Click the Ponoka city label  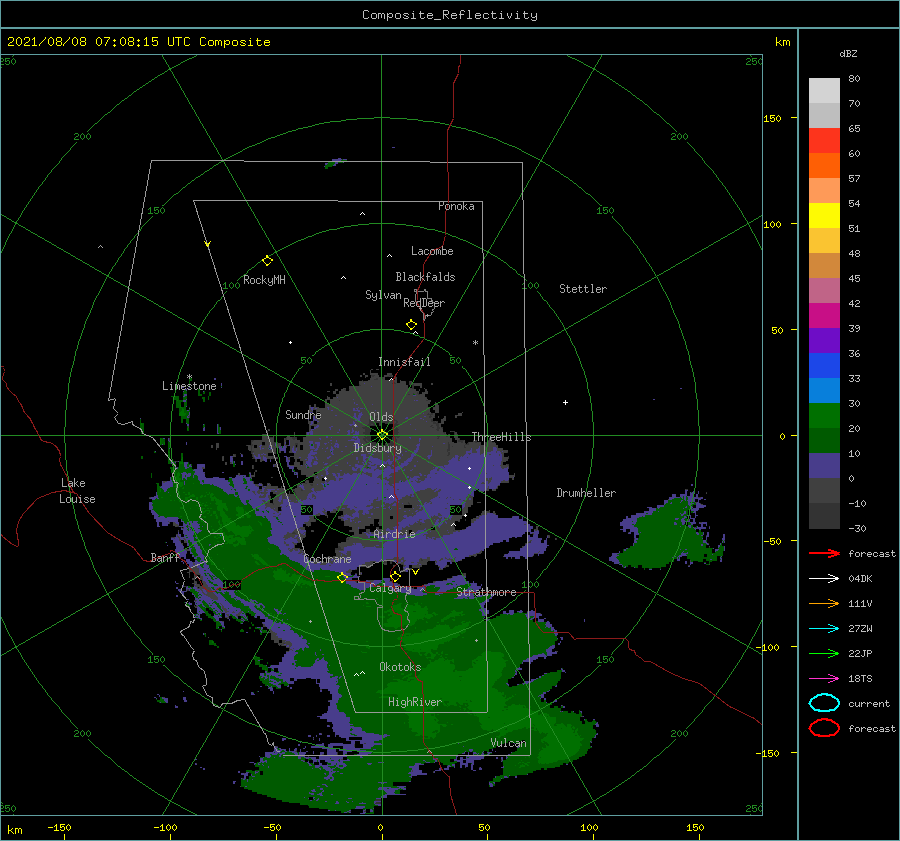(x=456, y=206)
